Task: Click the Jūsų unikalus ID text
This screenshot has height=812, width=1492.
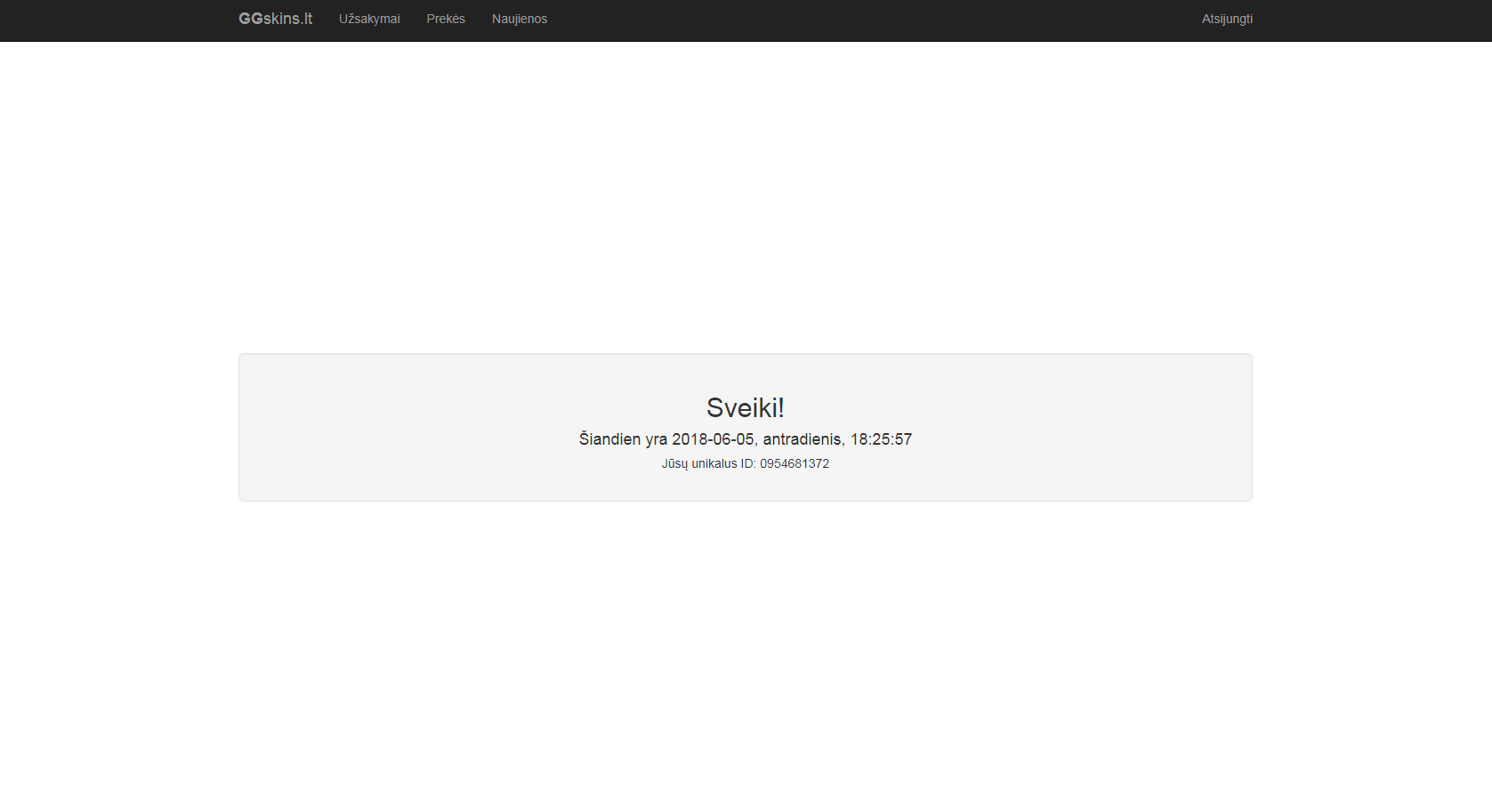Action: [x=746, y=463]
